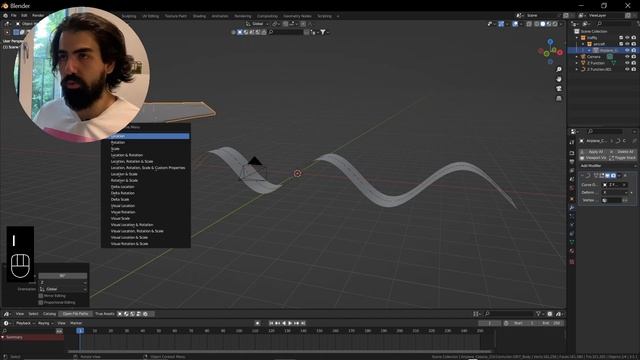Click the Apply All button
Viewport: 640px width, 360px height.
(593, 152)
